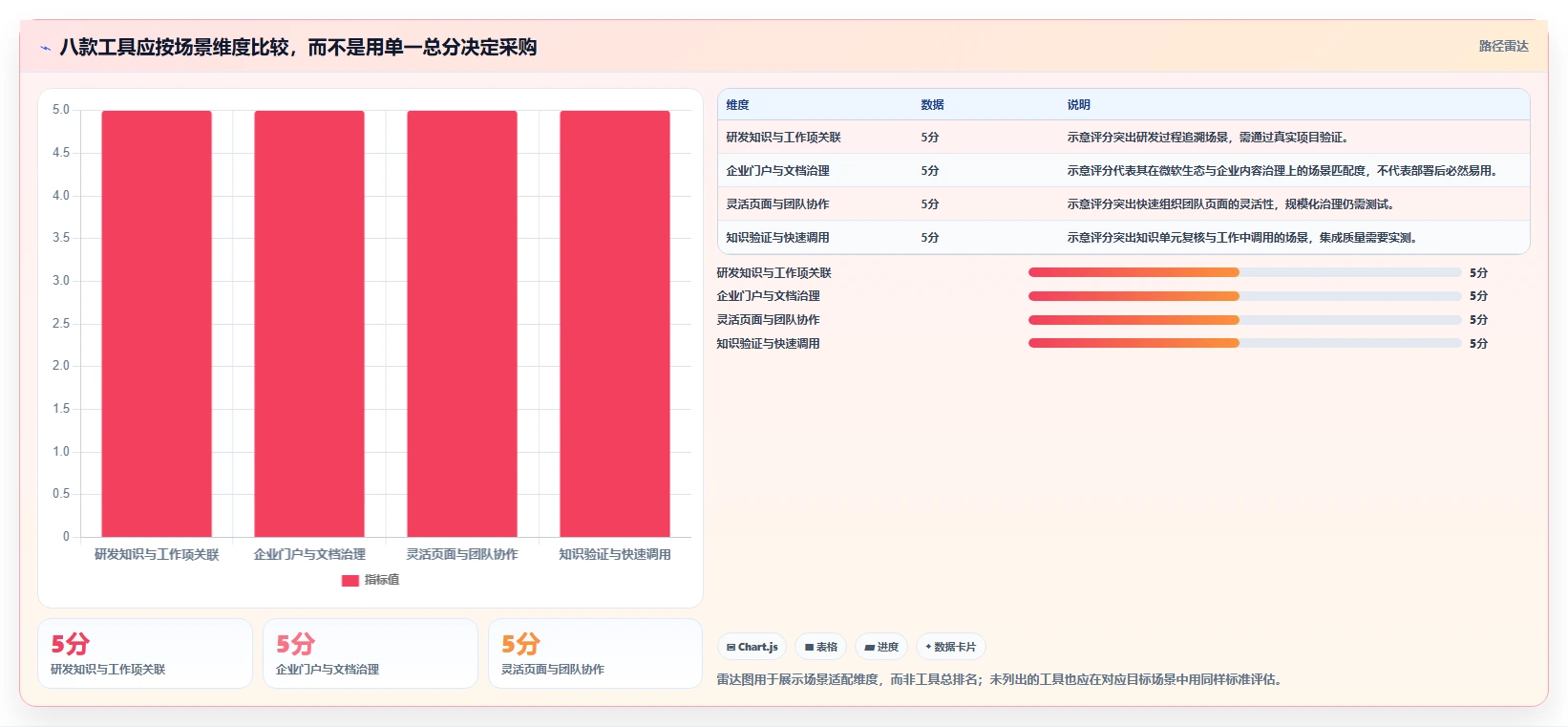This screenshot has width=1568, height=727.
Task: Click the title icon before 八款工具
Action: click(x=45, y=48)
